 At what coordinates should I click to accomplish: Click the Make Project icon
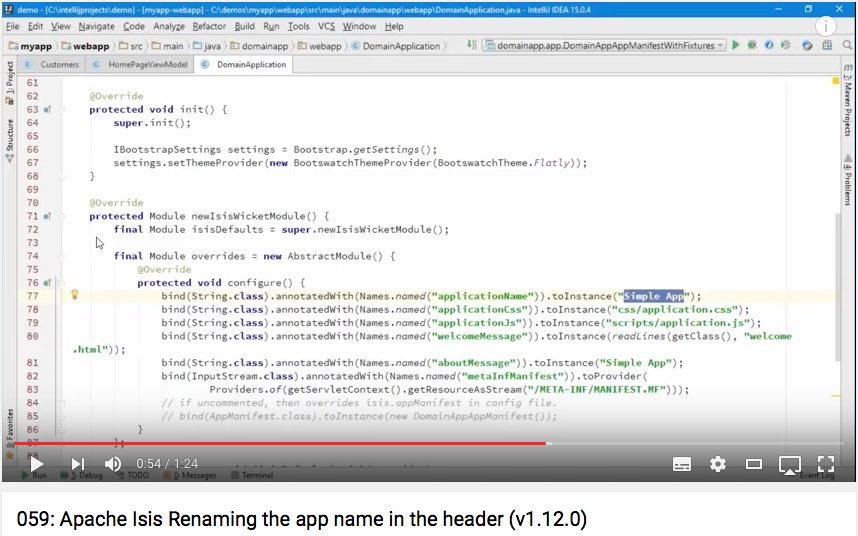(x=471, y=45)
